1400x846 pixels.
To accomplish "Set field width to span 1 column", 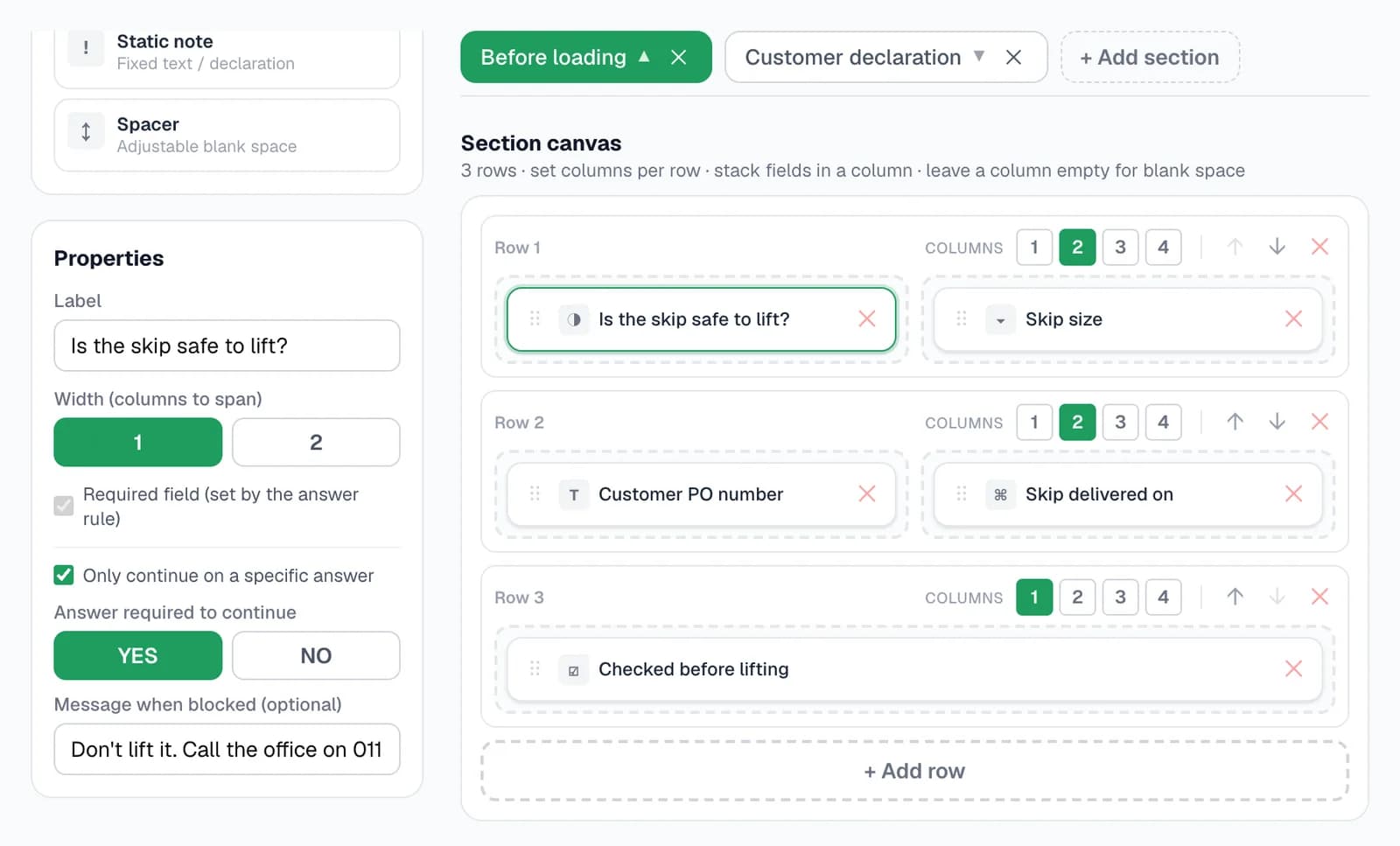I will pyautogui.click(x=138, y=442).
